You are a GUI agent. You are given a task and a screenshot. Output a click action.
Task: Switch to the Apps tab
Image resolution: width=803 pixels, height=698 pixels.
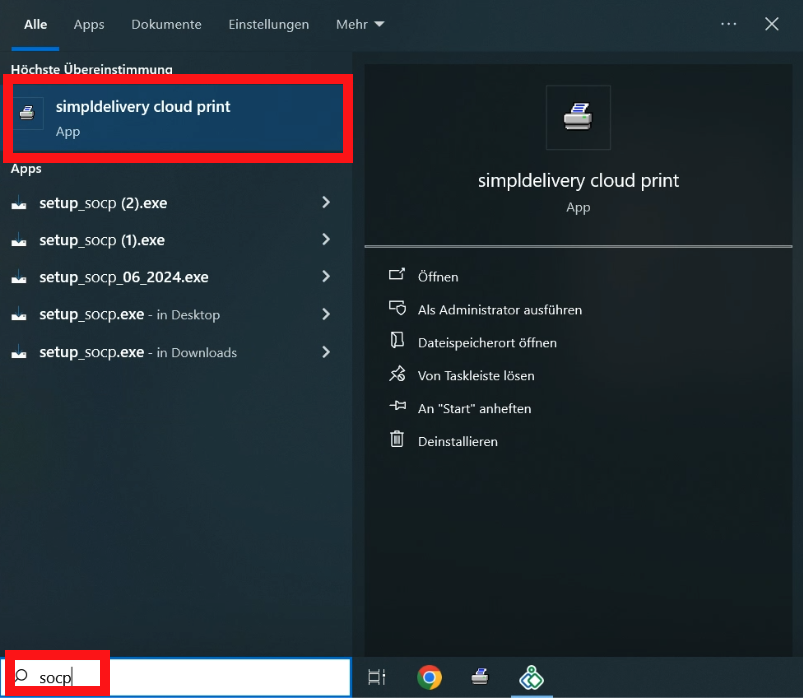(x=89, y=24)
